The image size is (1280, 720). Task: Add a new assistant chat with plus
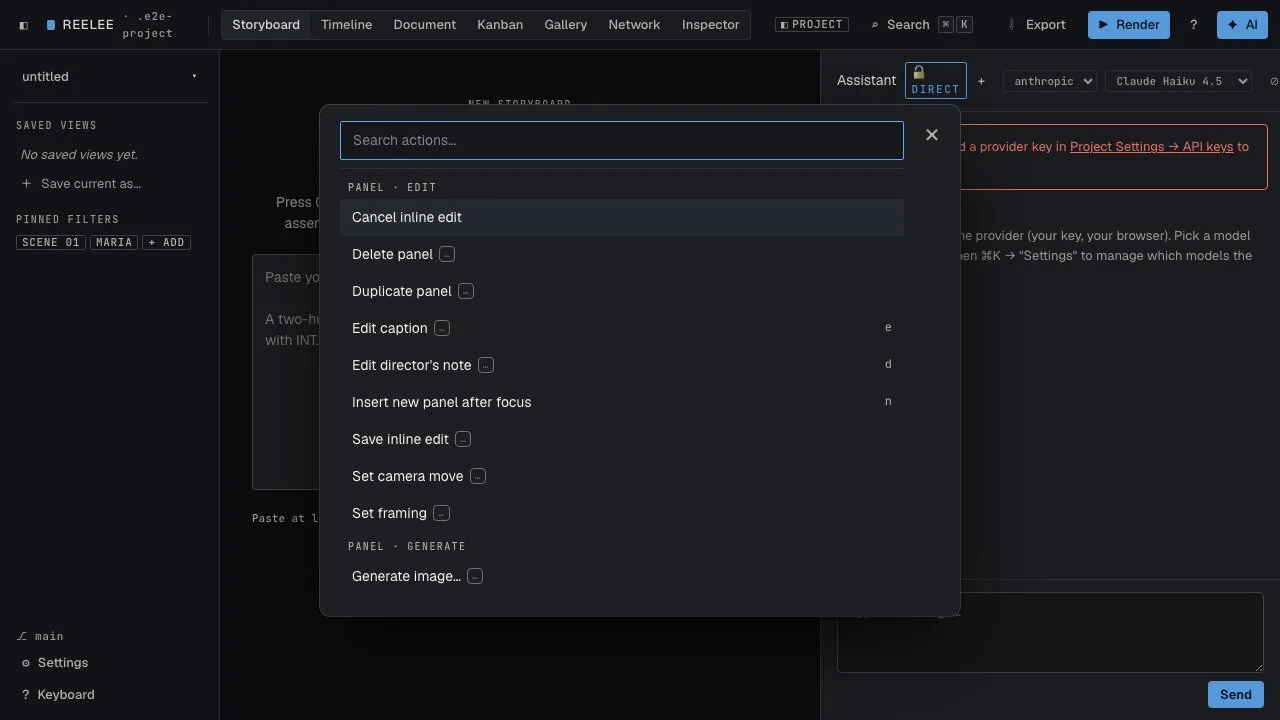[x=981, y=81]
